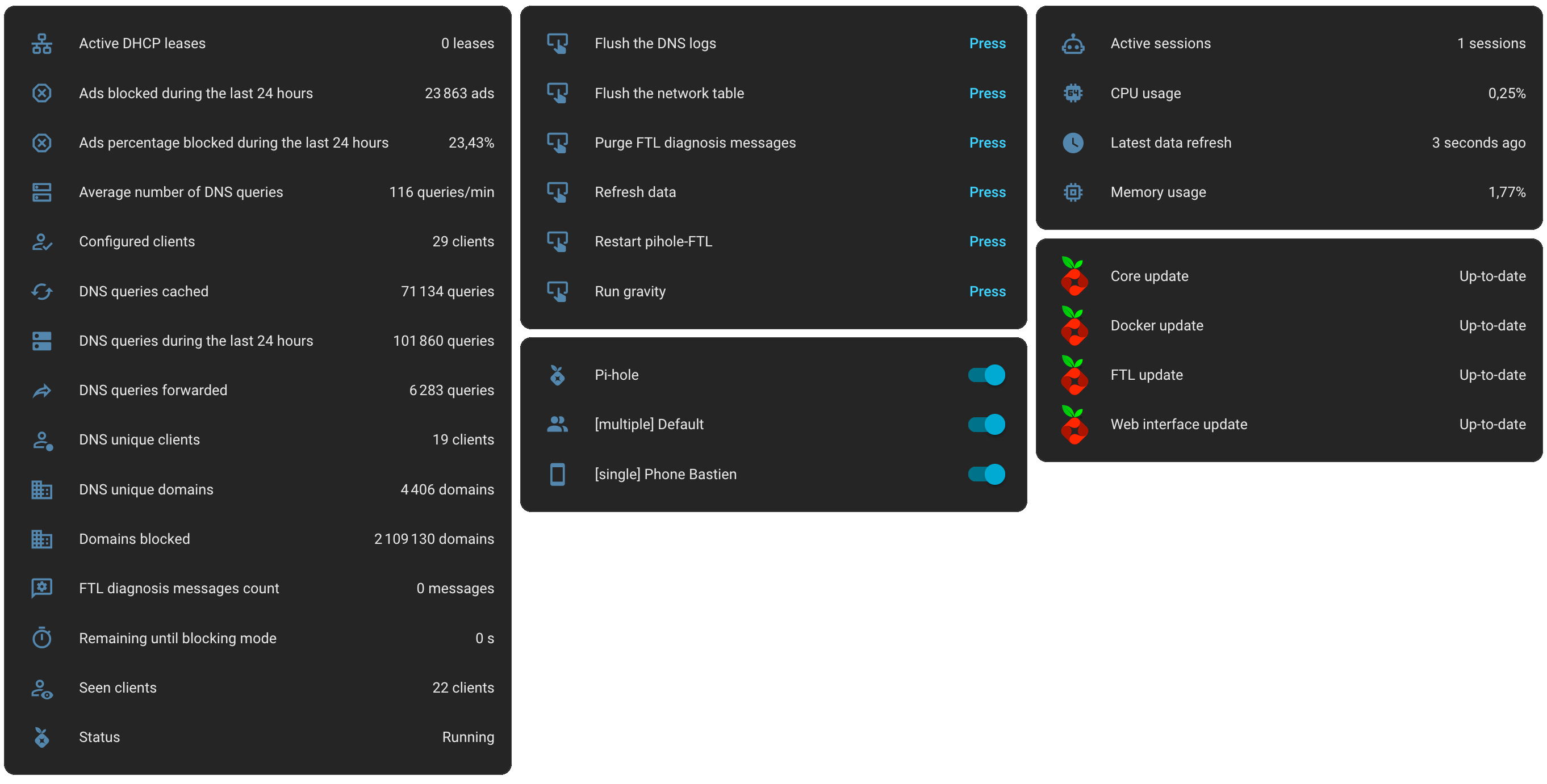Click the arrow icon for DNS queries forwarded
The image size is (1547, 784).
coord(41,391)
